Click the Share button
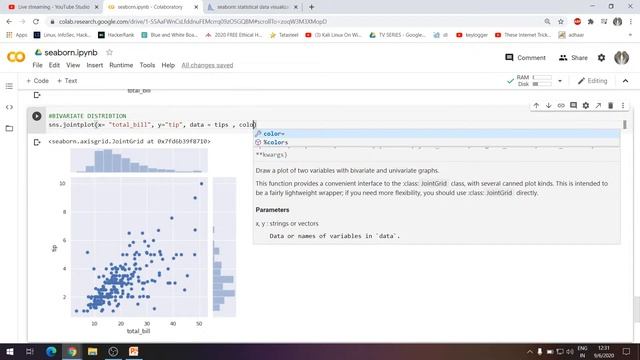 (573, 58)
